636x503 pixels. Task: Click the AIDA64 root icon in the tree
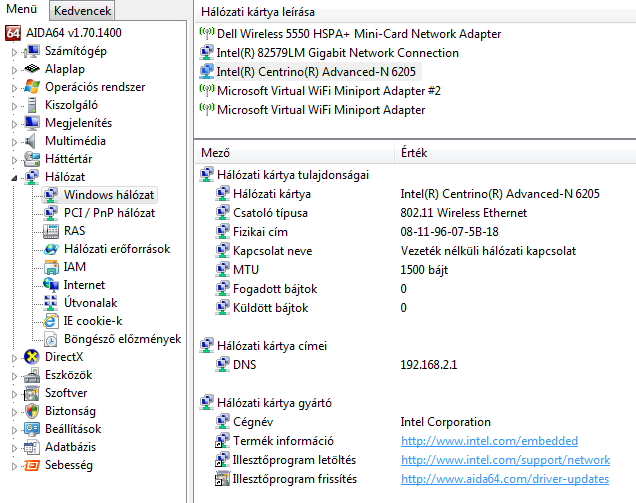pos(13,33)
